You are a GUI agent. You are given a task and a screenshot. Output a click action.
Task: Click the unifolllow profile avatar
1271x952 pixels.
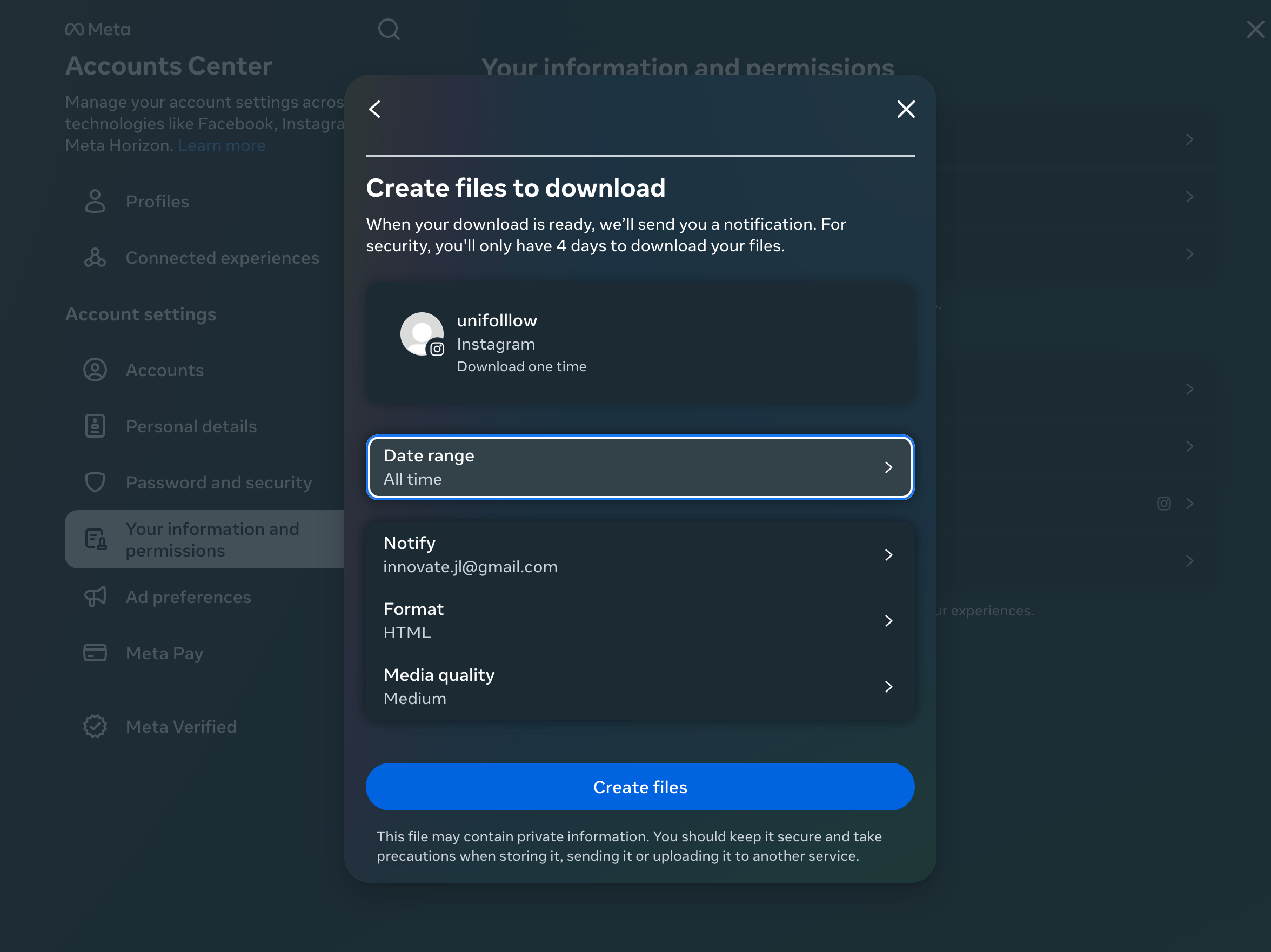tap(422, 334)
